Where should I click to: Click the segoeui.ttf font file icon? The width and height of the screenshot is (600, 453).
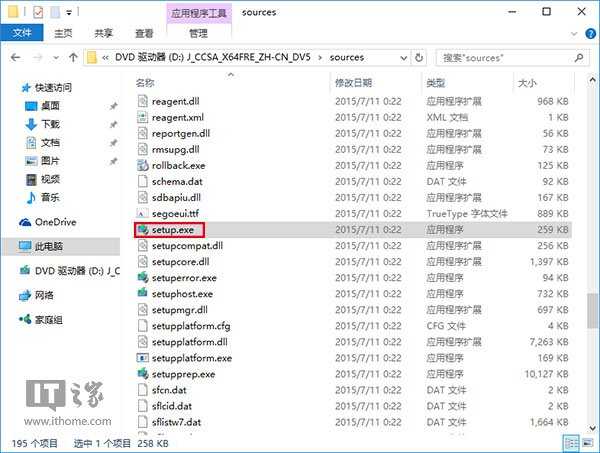(143, 214)
